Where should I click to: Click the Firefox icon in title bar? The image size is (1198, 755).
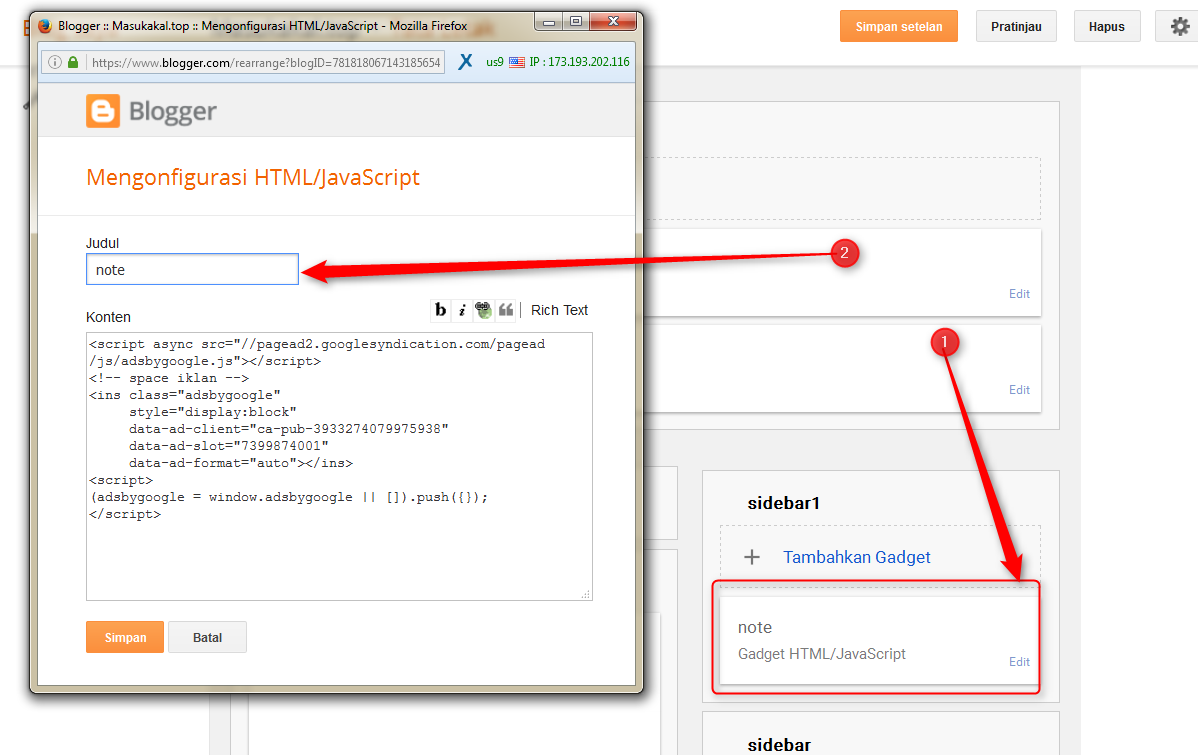tap(45, 25)
